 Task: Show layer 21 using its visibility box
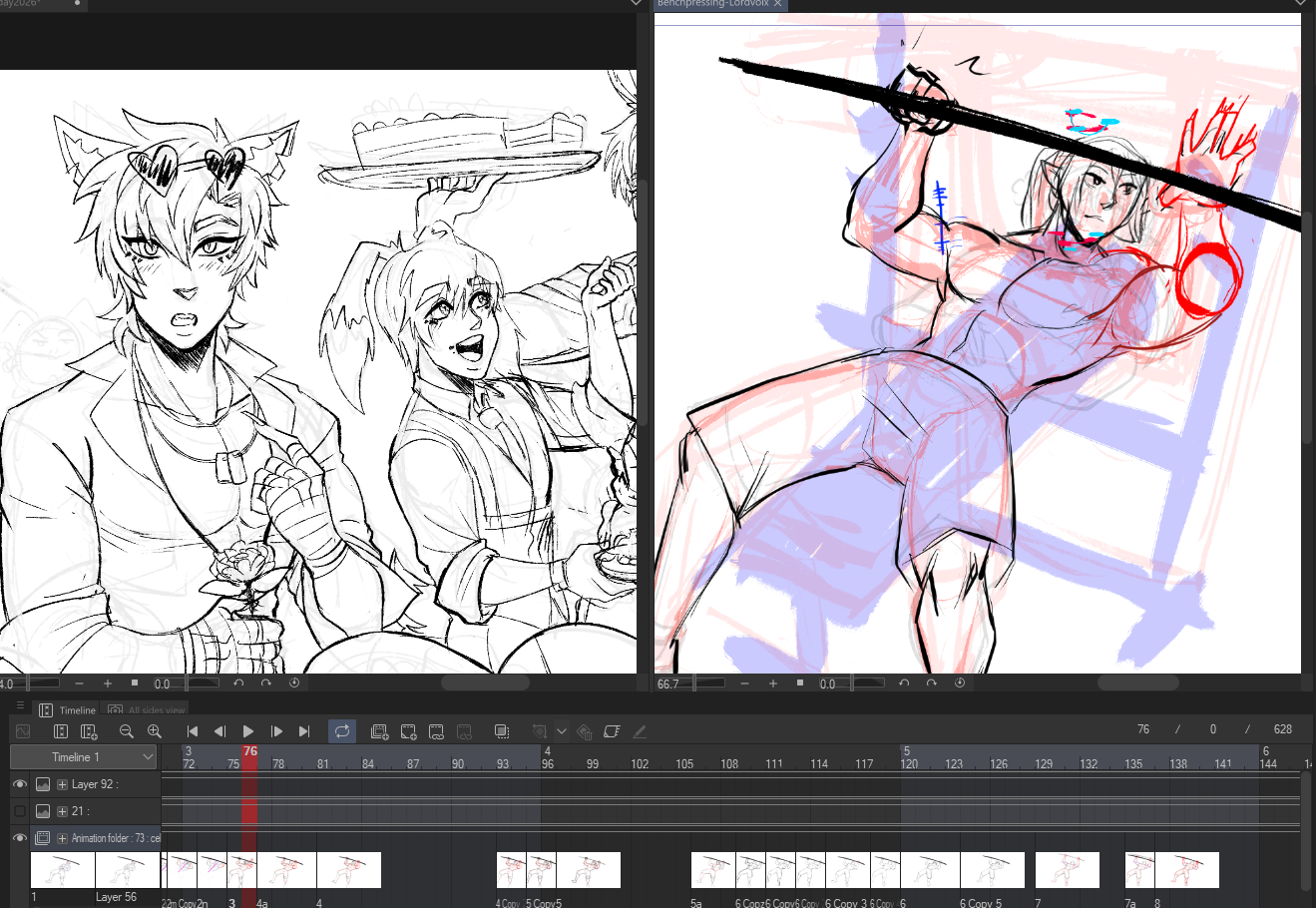(x=19, y=811)
